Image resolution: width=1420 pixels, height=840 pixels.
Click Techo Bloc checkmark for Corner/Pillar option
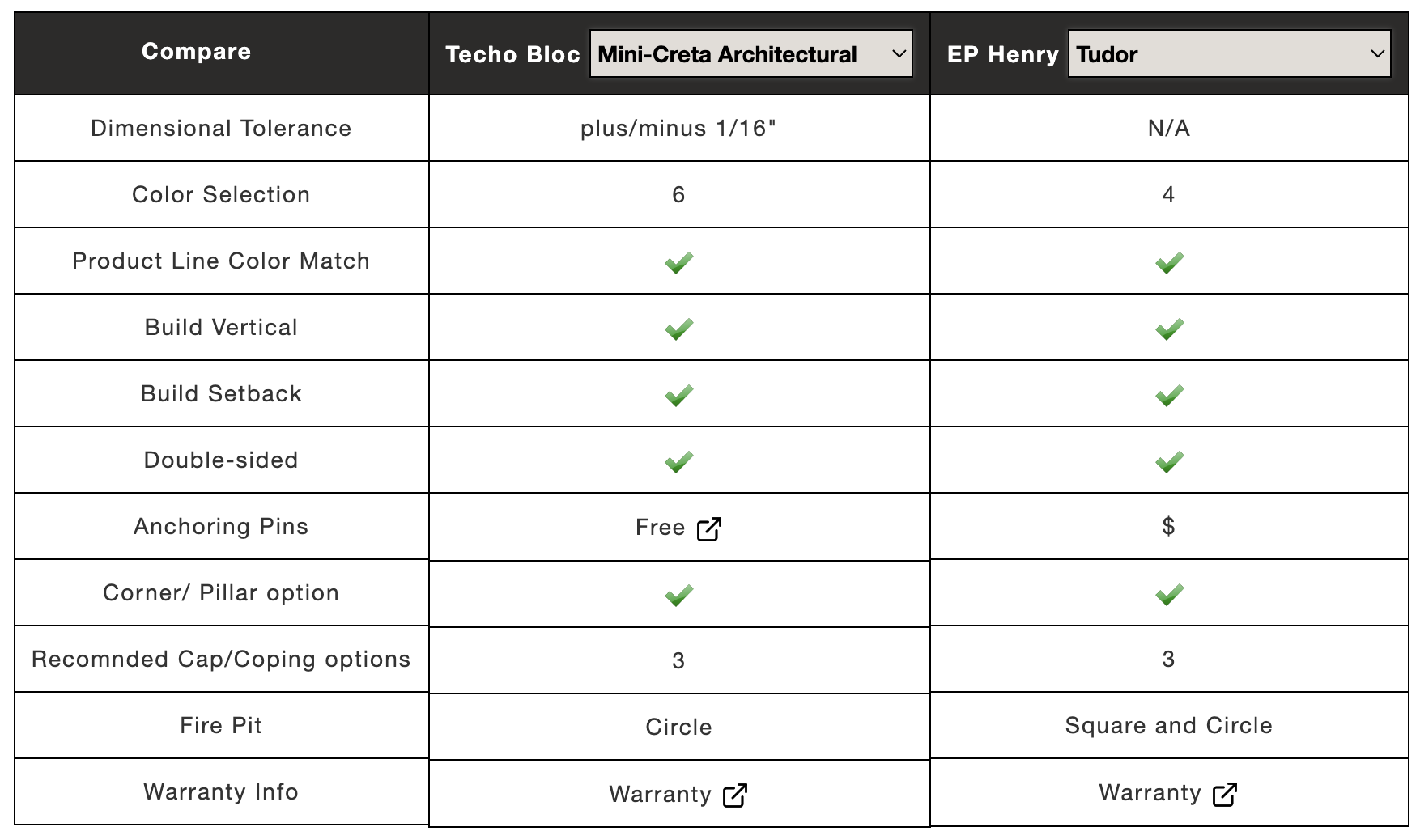coord(678,595)
